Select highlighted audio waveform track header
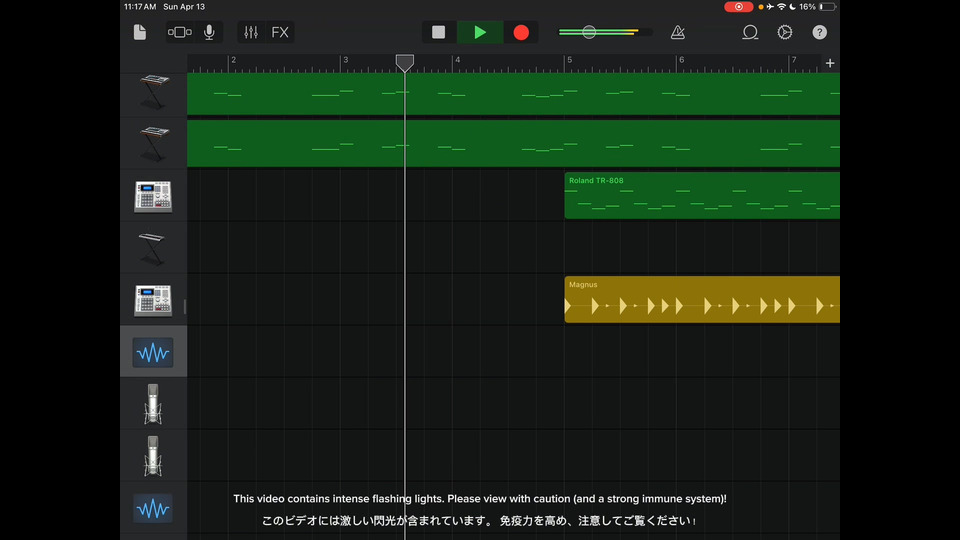960x540 pixels. pos(153,352)
